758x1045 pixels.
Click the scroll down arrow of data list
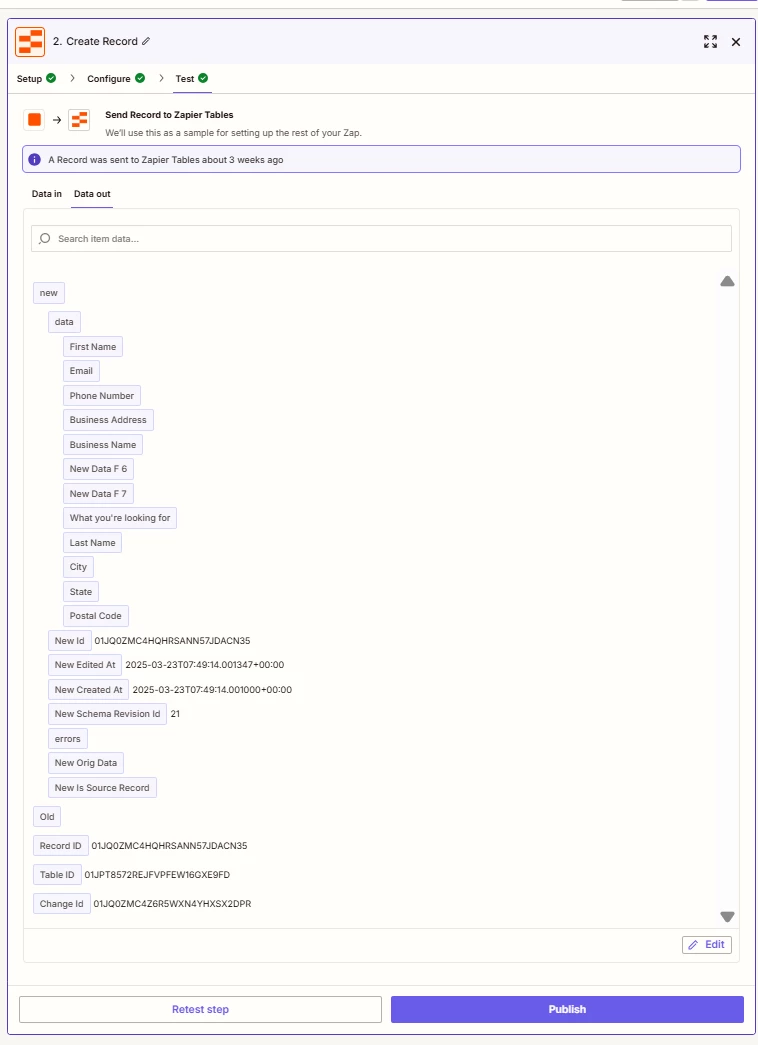tap(727, 917)
